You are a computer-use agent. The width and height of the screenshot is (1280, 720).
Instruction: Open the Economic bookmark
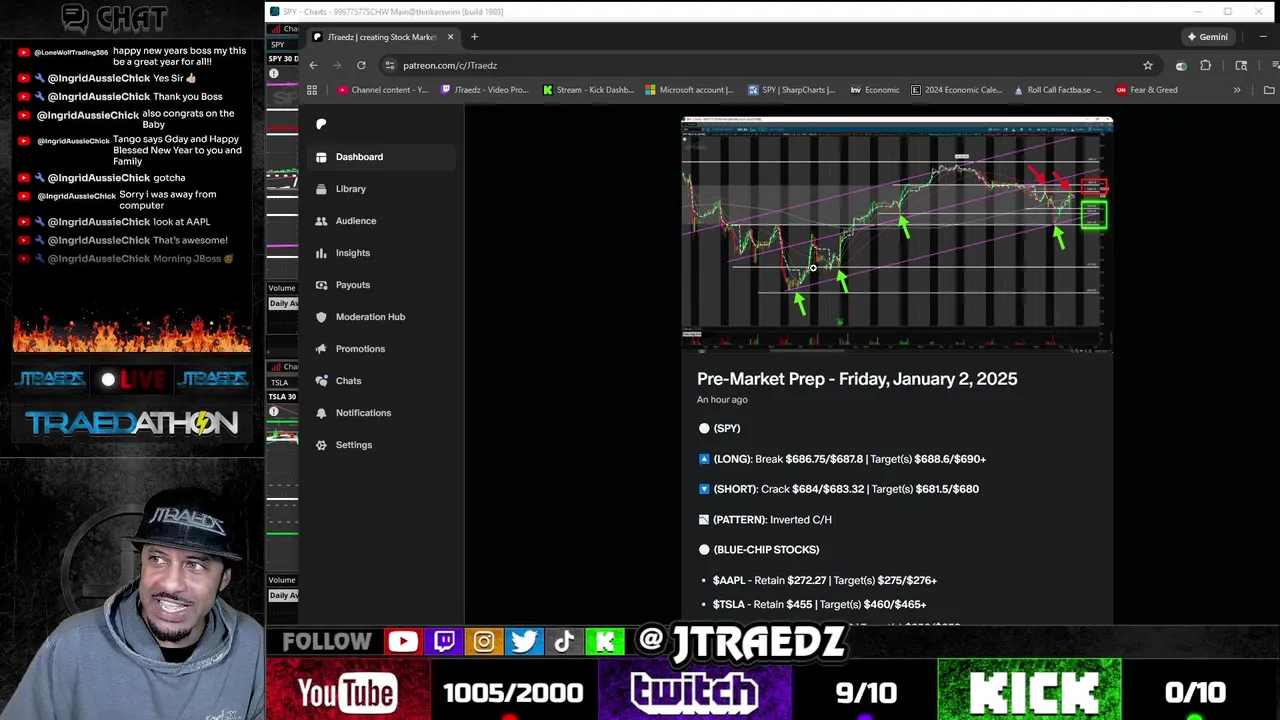point(875,90)
